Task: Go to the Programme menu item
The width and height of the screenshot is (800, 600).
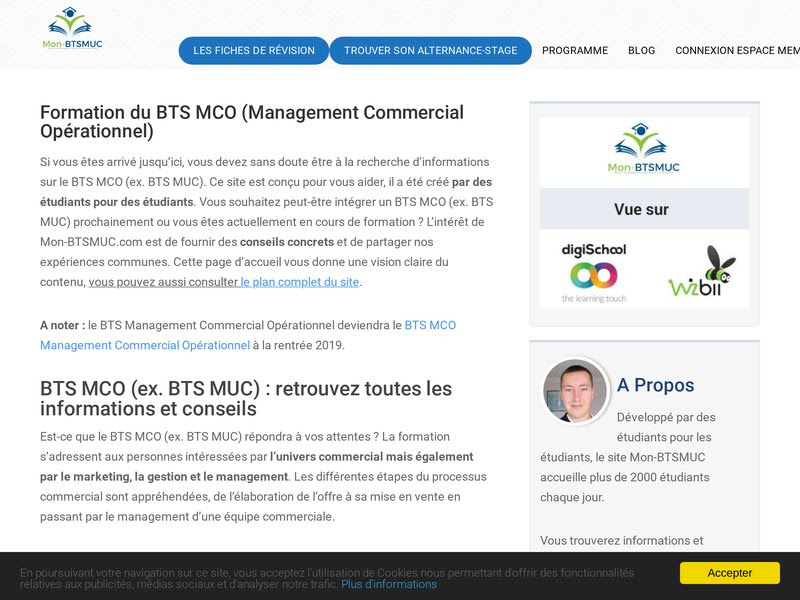Action: point(575,51)
